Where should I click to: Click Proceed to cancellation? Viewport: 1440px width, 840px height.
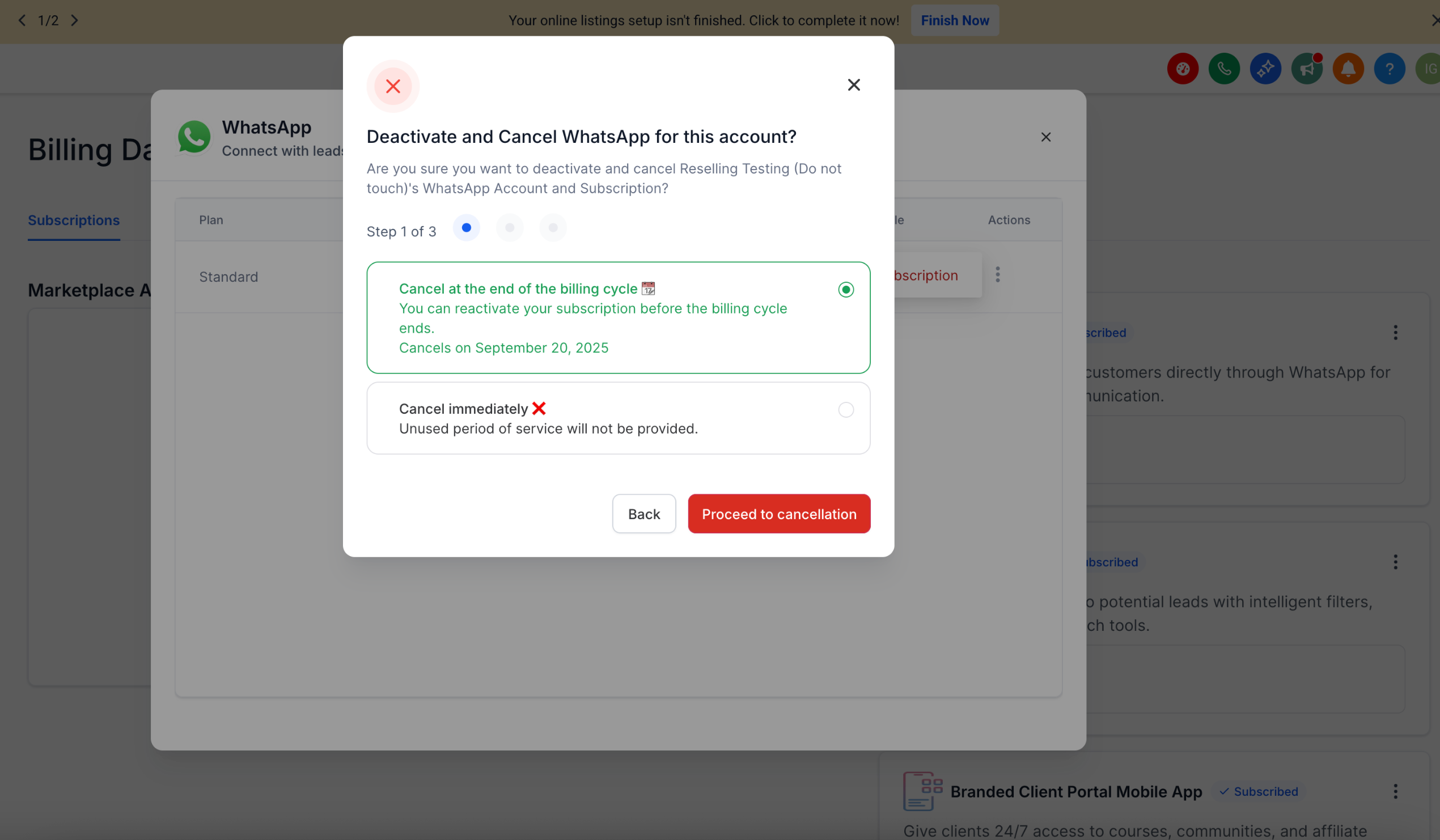click(779, 514)
